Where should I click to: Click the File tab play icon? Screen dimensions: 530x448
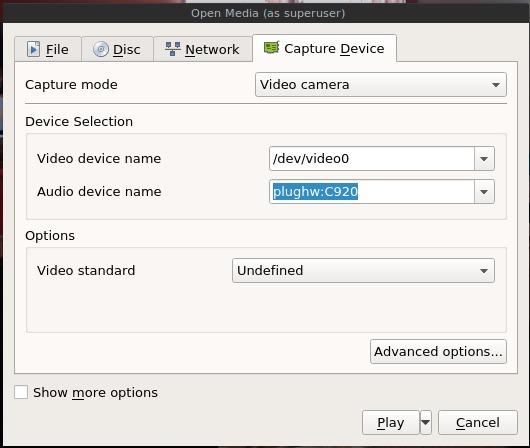point(33,49)
